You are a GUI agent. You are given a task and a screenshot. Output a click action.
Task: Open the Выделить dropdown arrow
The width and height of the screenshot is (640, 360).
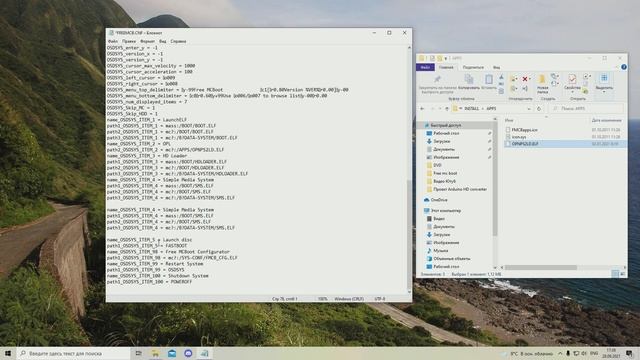click(x=604, y=92)
